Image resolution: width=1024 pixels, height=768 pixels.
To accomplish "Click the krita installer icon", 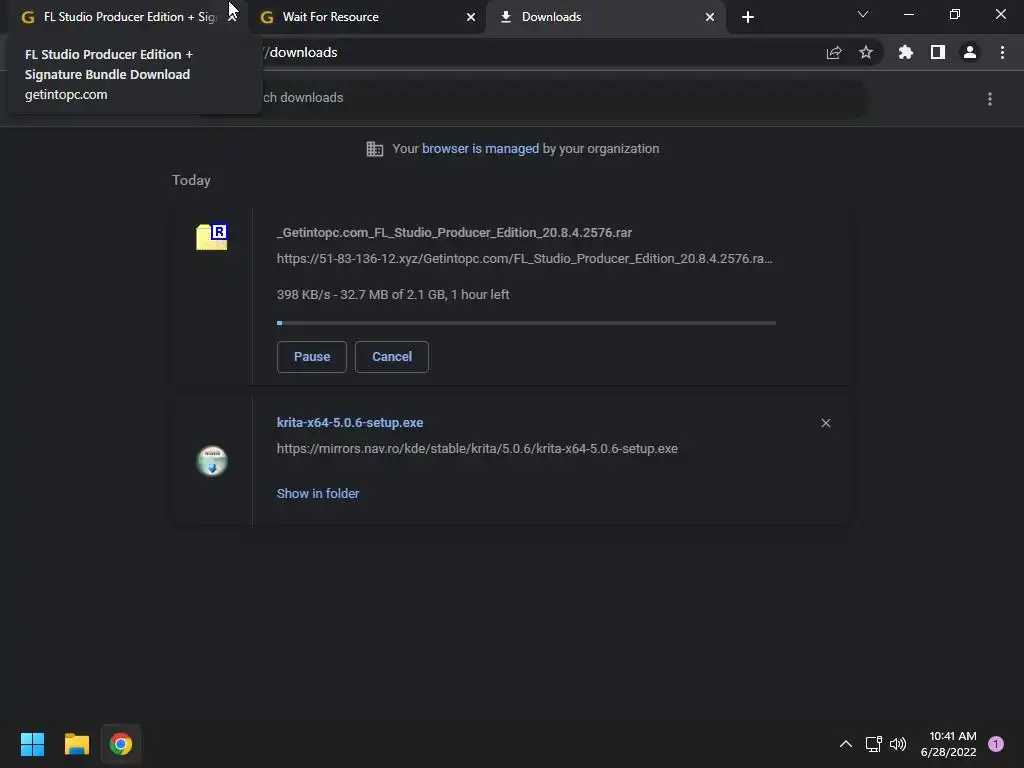I will tap(212, 461).
